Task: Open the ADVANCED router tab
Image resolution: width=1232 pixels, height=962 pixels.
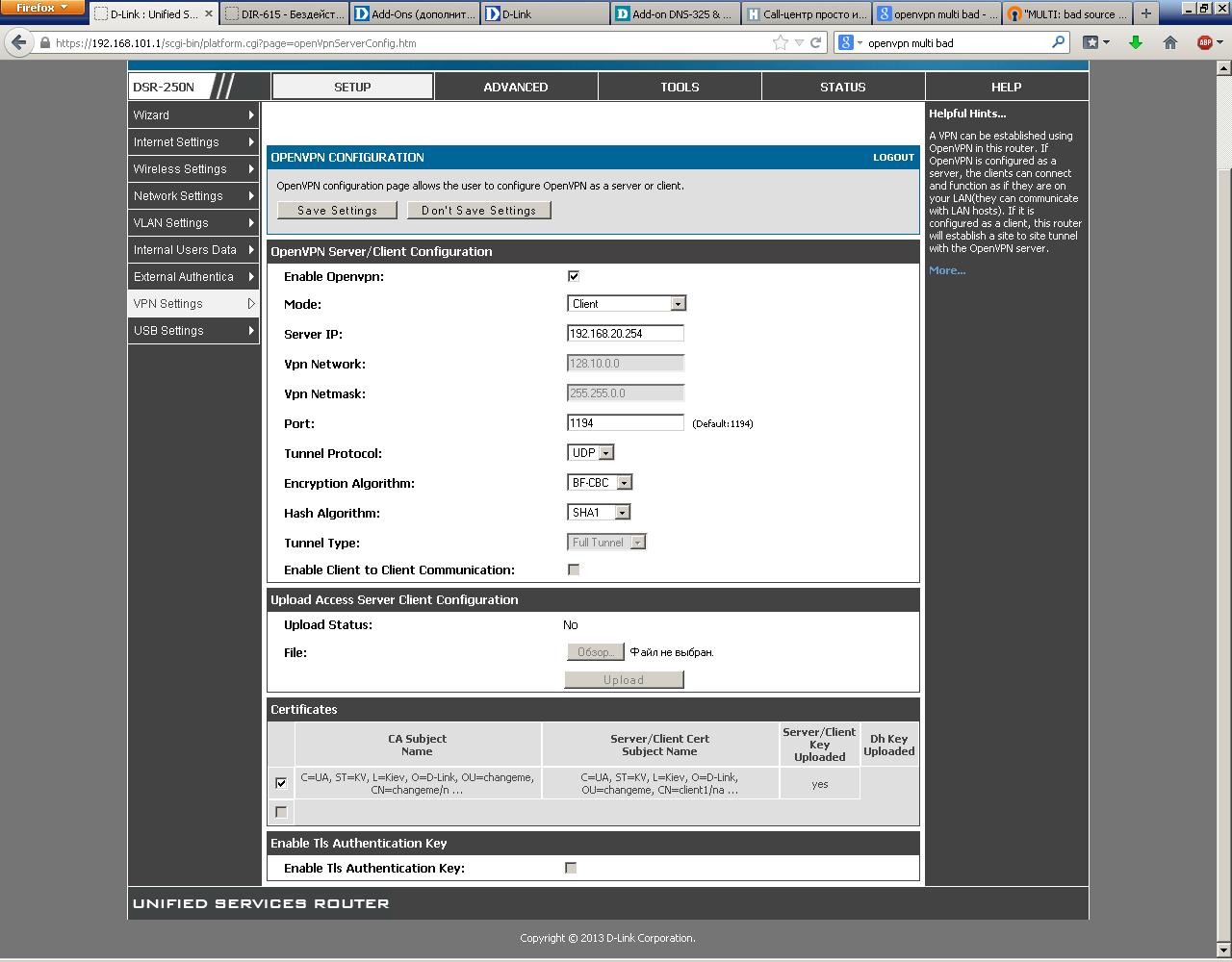Action: (x=516, y=87)
